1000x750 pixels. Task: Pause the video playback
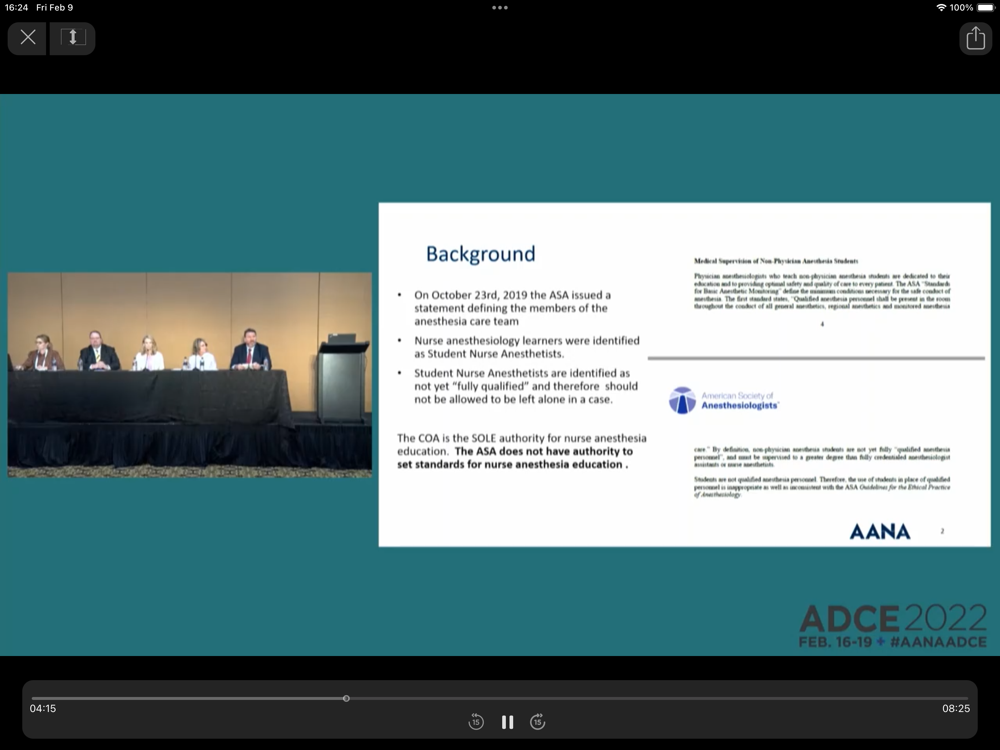point(507,722)
